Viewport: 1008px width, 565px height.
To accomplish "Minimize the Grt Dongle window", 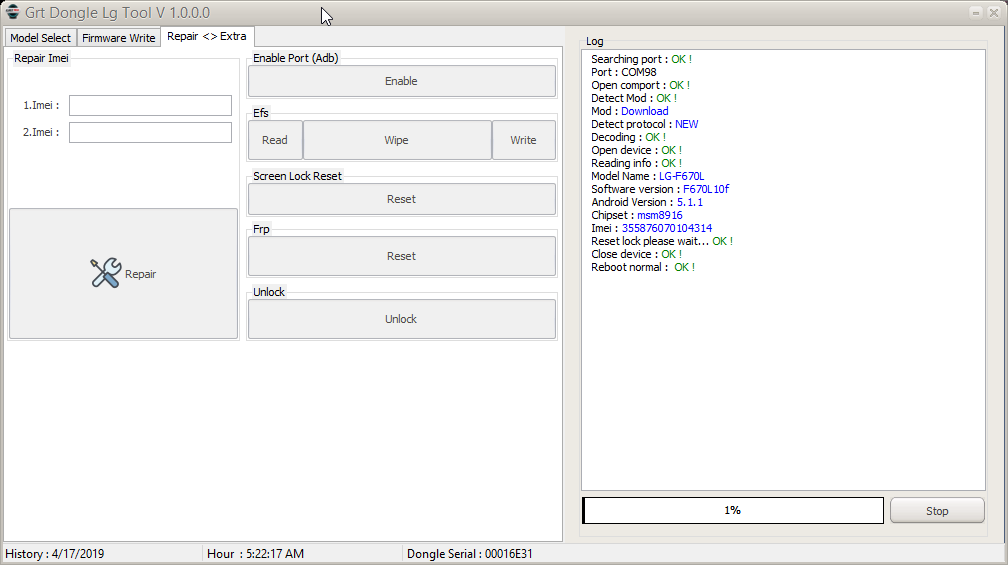I will [x=976, y=13].
